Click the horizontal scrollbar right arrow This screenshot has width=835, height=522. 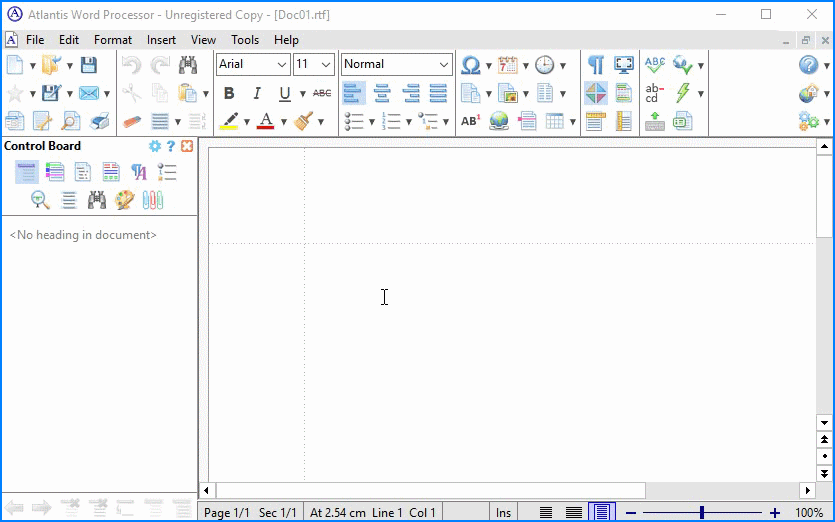808,490
